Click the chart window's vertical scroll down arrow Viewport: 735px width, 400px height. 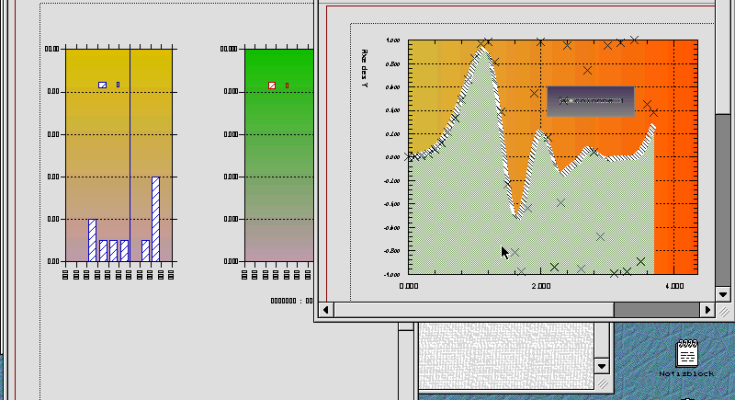[726, 294]
